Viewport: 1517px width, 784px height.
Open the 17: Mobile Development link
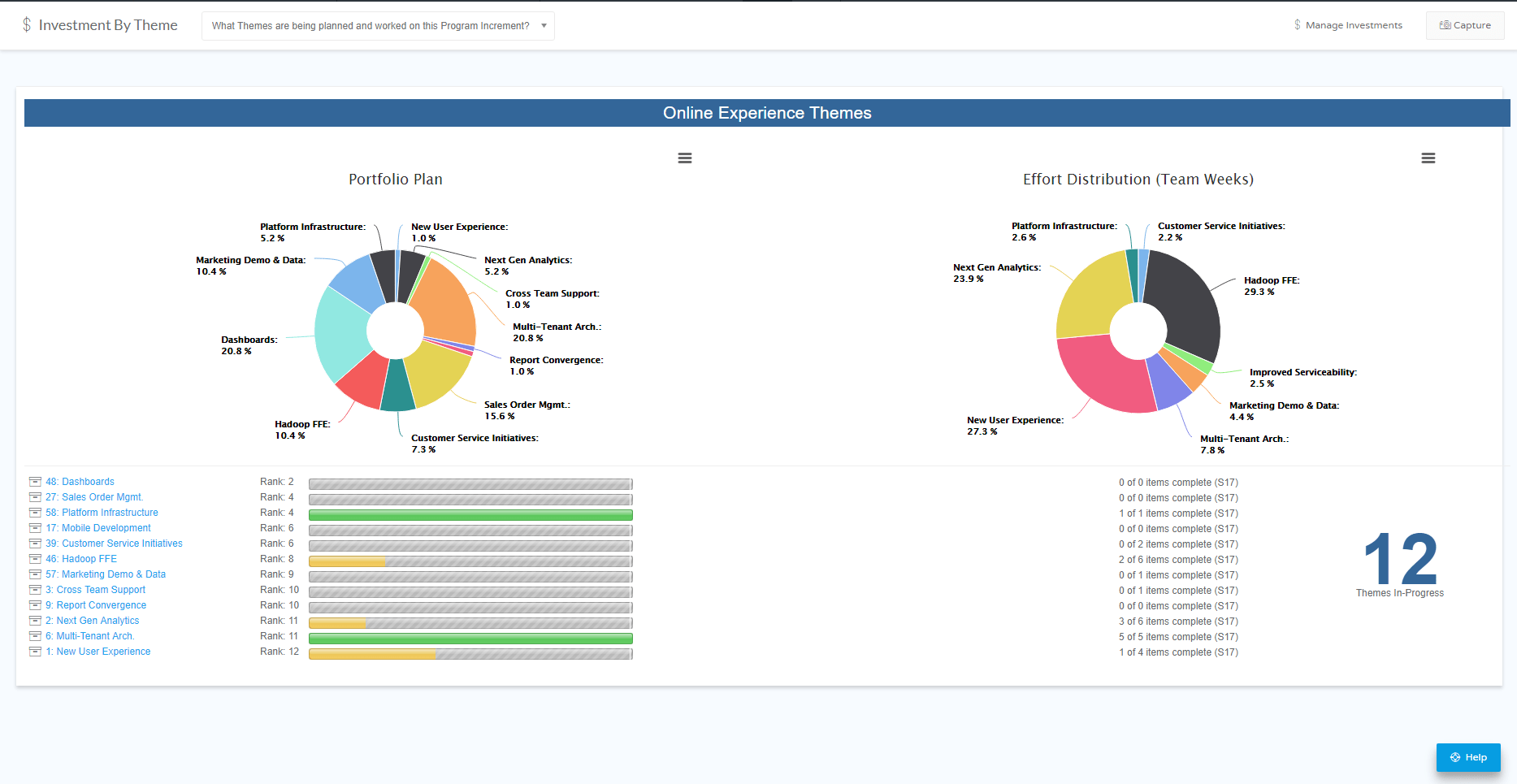pyautogui.click(x=98, y=528)
